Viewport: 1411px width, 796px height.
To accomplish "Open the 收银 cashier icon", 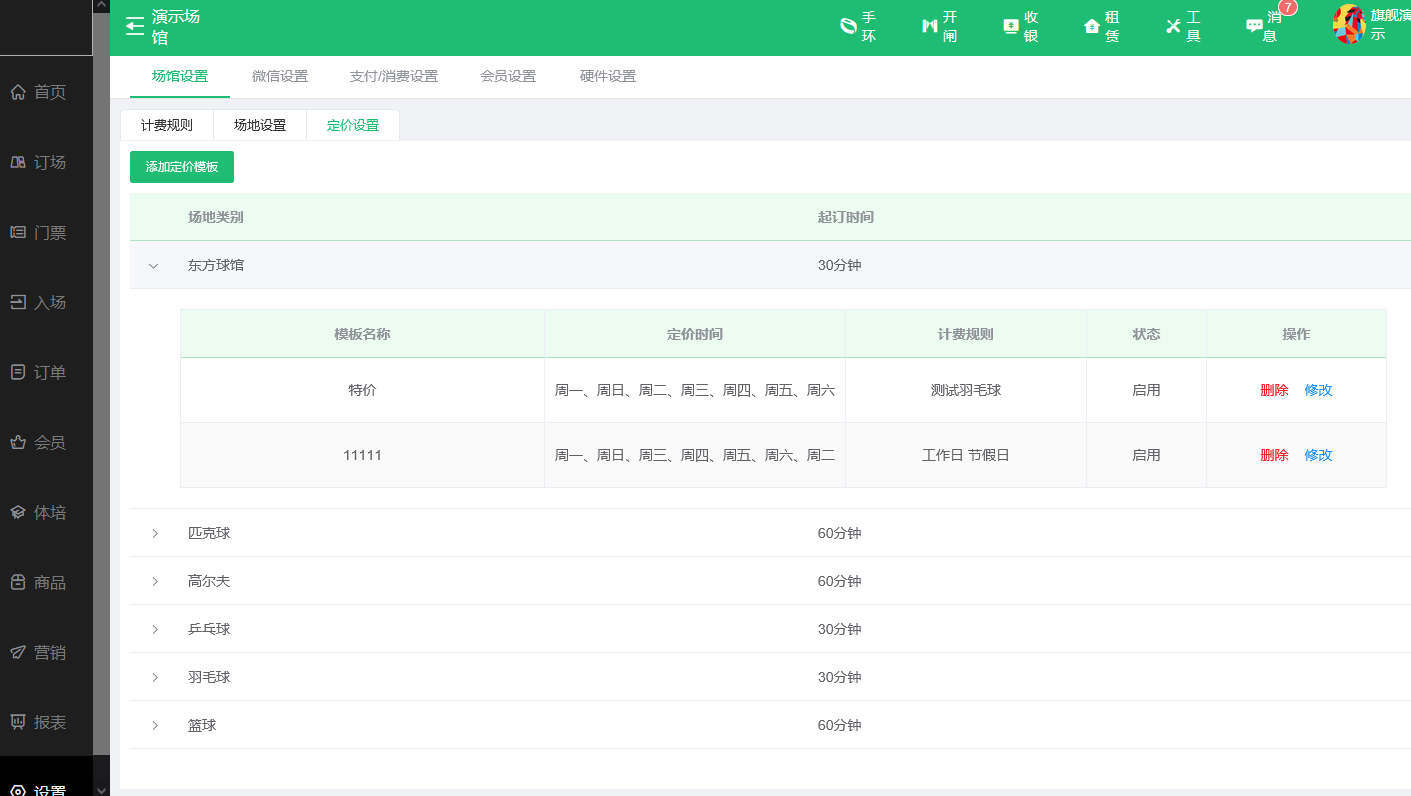I will [x=1011, y=27].
